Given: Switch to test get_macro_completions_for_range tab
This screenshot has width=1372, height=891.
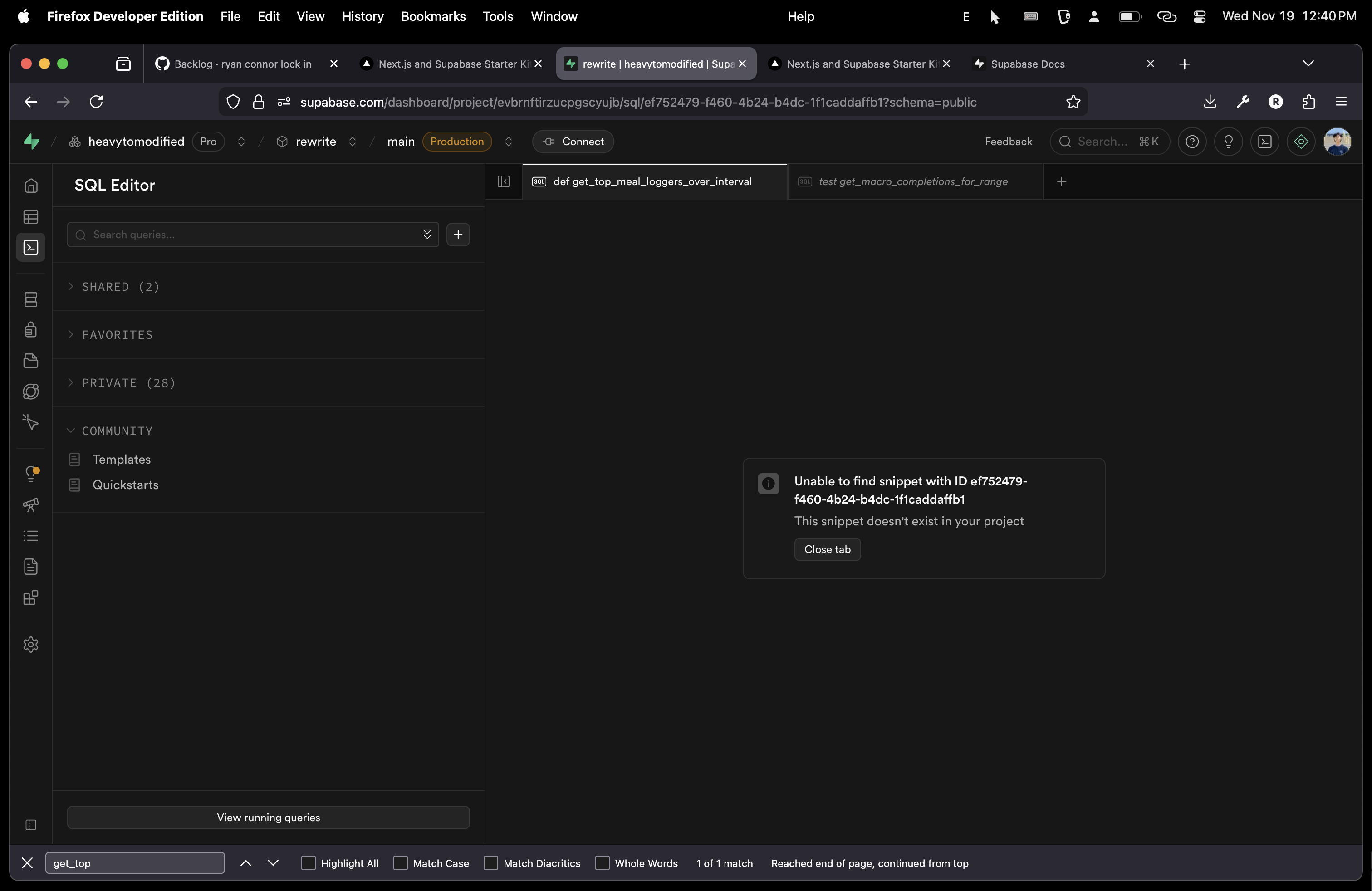Looking at the screenshot, I should click(x=912, y=181).
